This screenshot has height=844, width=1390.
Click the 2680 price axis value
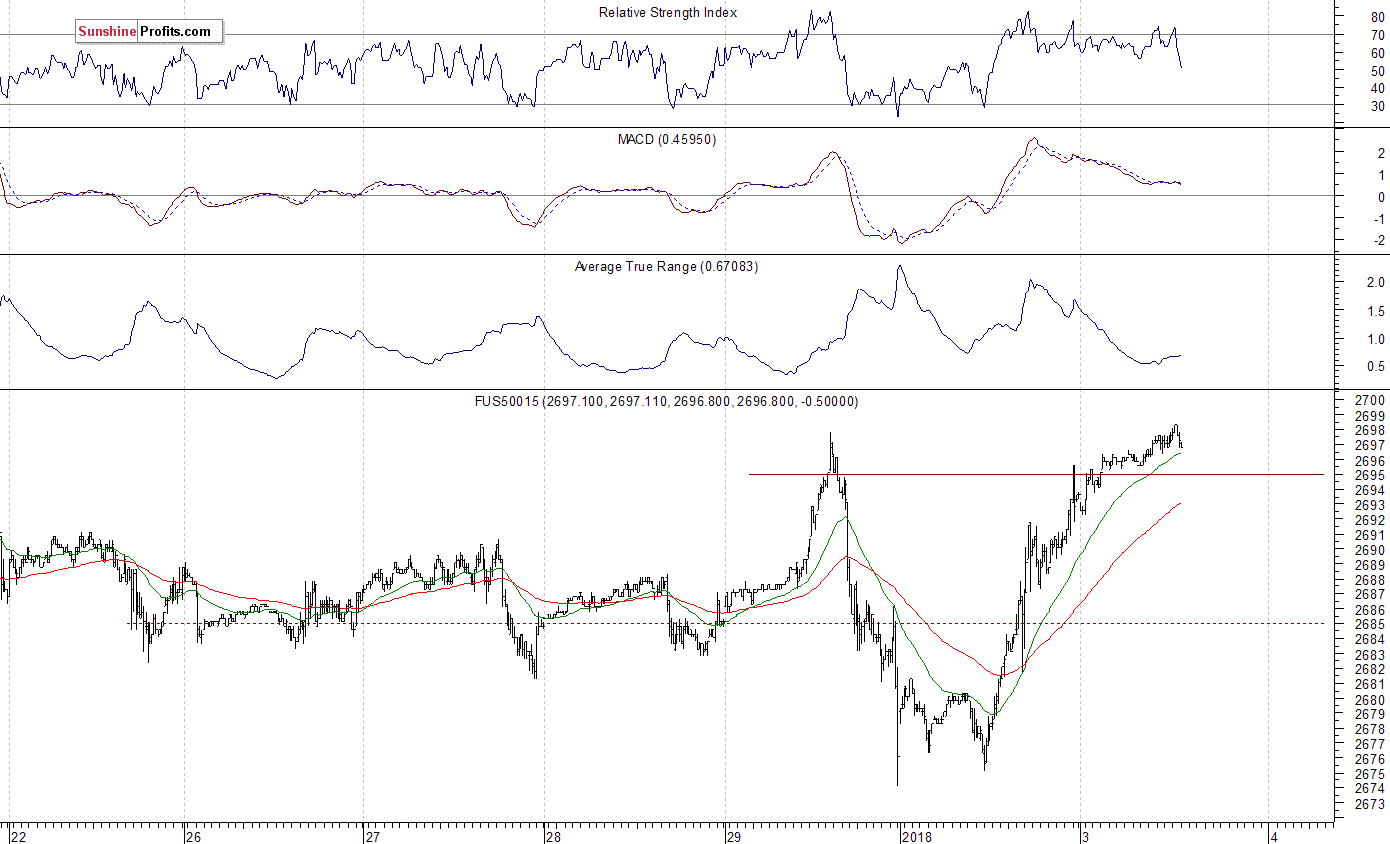1372,700
